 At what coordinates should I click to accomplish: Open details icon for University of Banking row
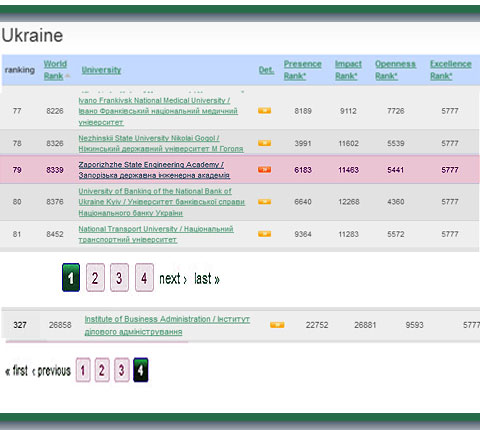point(264,202)
